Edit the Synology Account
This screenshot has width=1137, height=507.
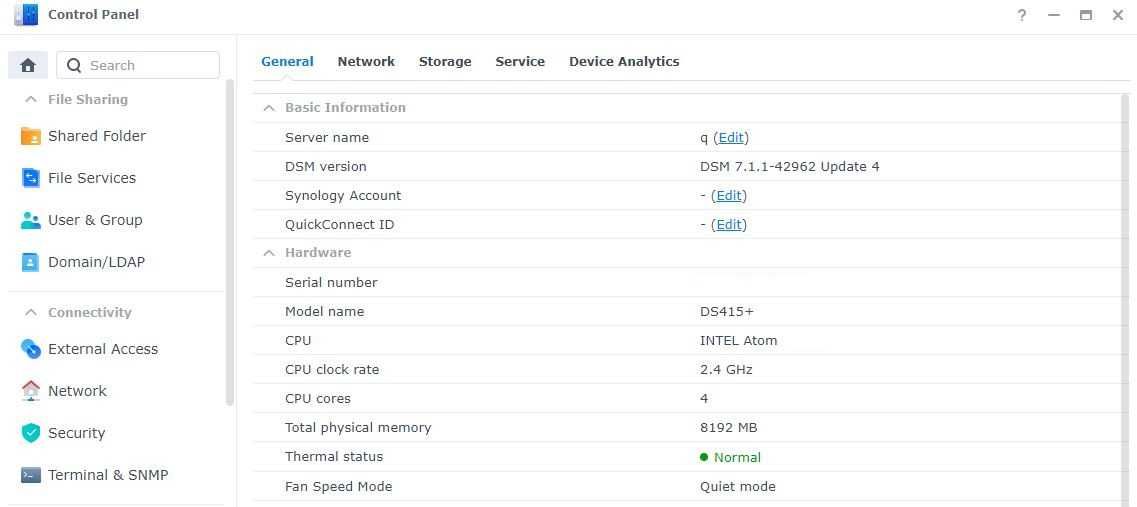[729, 195]
